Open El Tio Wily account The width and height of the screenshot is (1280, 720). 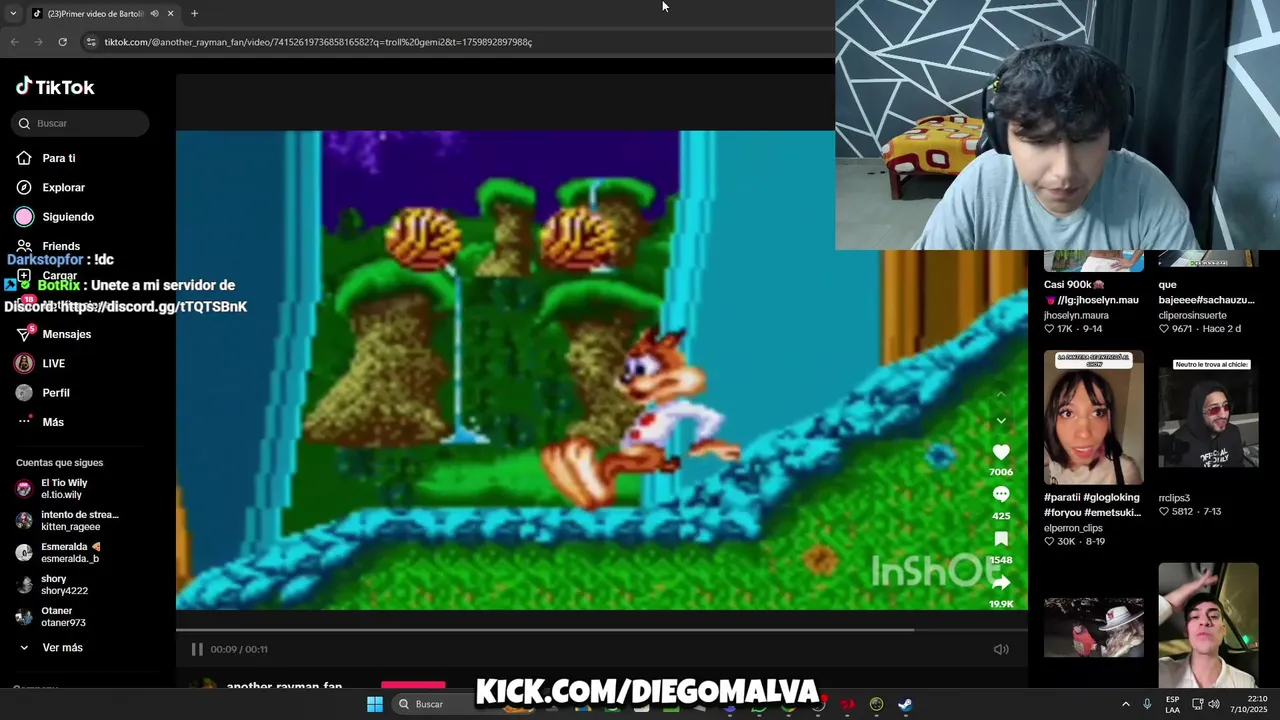[64, 489]
